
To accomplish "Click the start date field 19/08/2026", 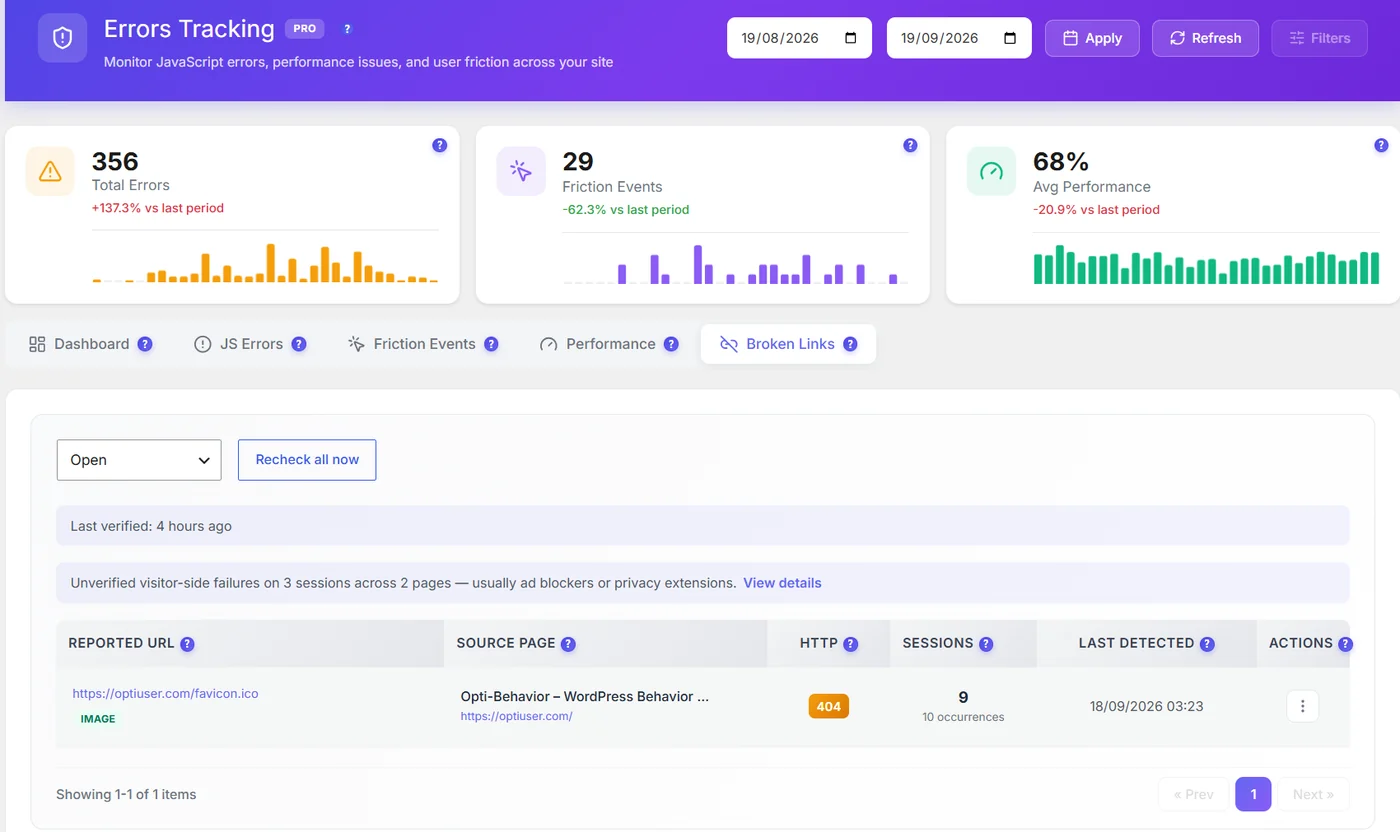I will pyautogui.click(x=799, y=38).
